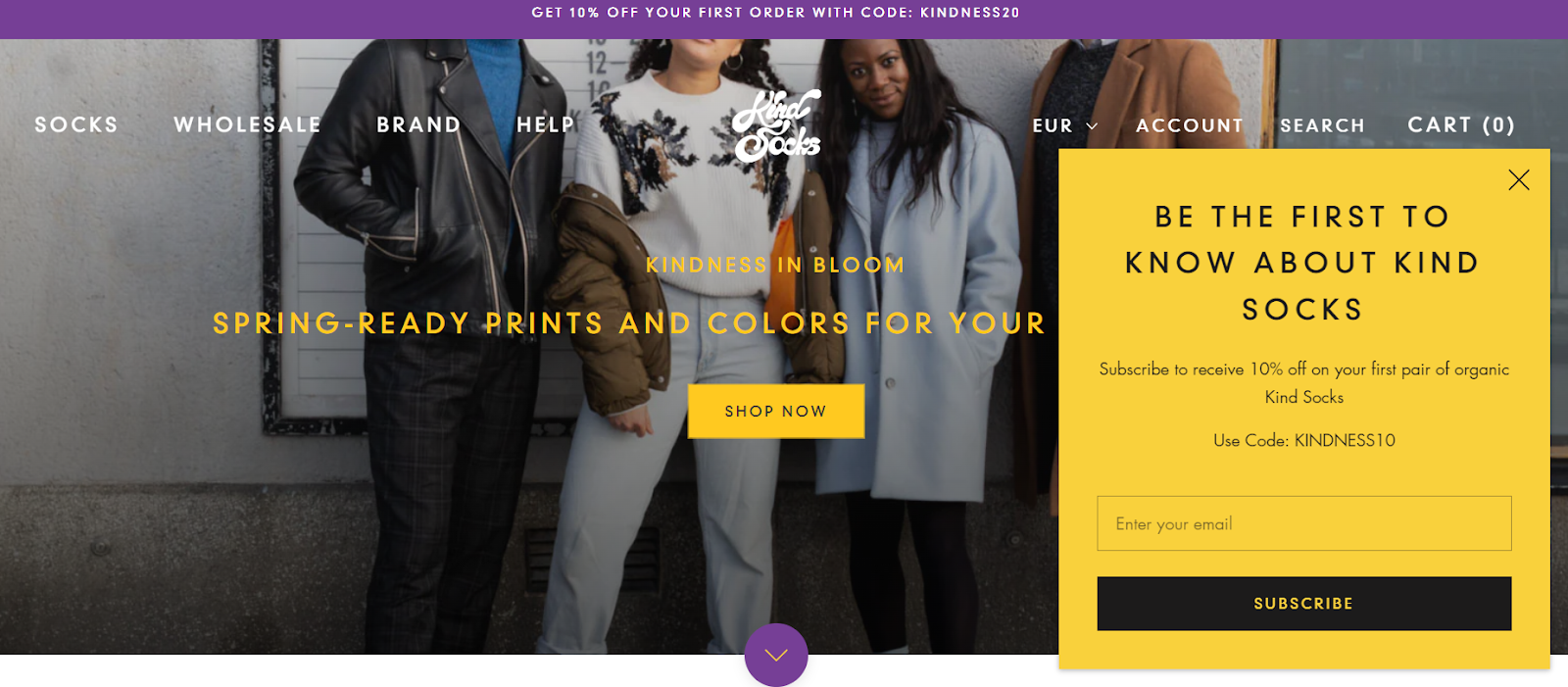Click the KINDNESS IN BLOOM heading

(775, 265)
